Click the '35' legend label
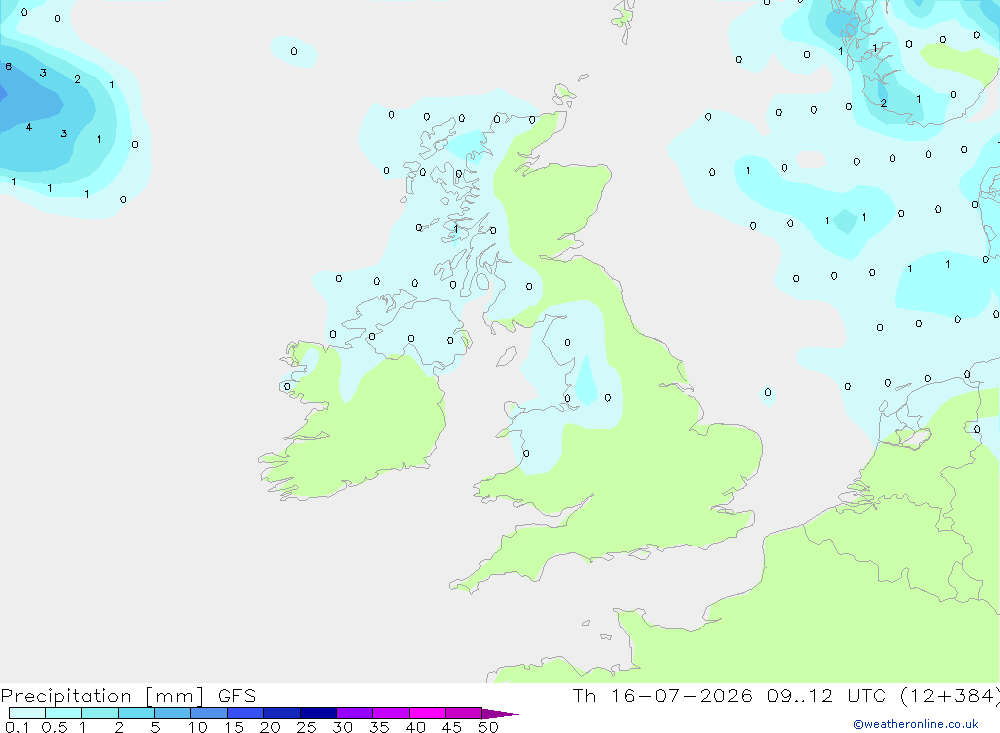Screen dimensions: 1000x733 pyautogui.click(x=379, y=727)
